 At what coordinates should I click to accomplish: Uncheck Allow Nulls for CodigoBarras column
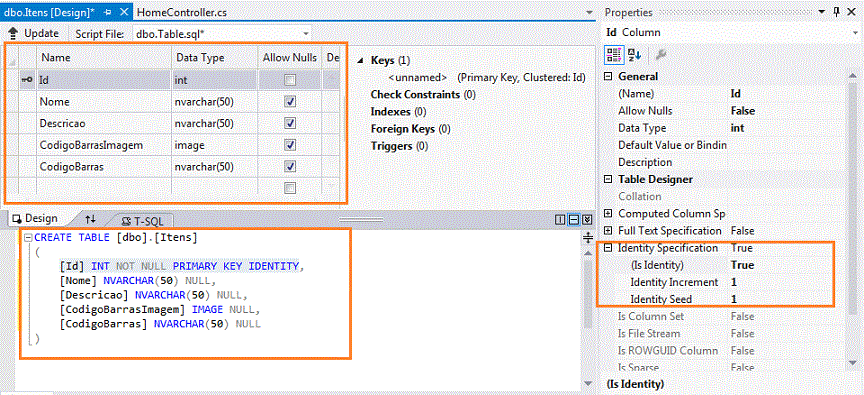(x=290, y=166)
